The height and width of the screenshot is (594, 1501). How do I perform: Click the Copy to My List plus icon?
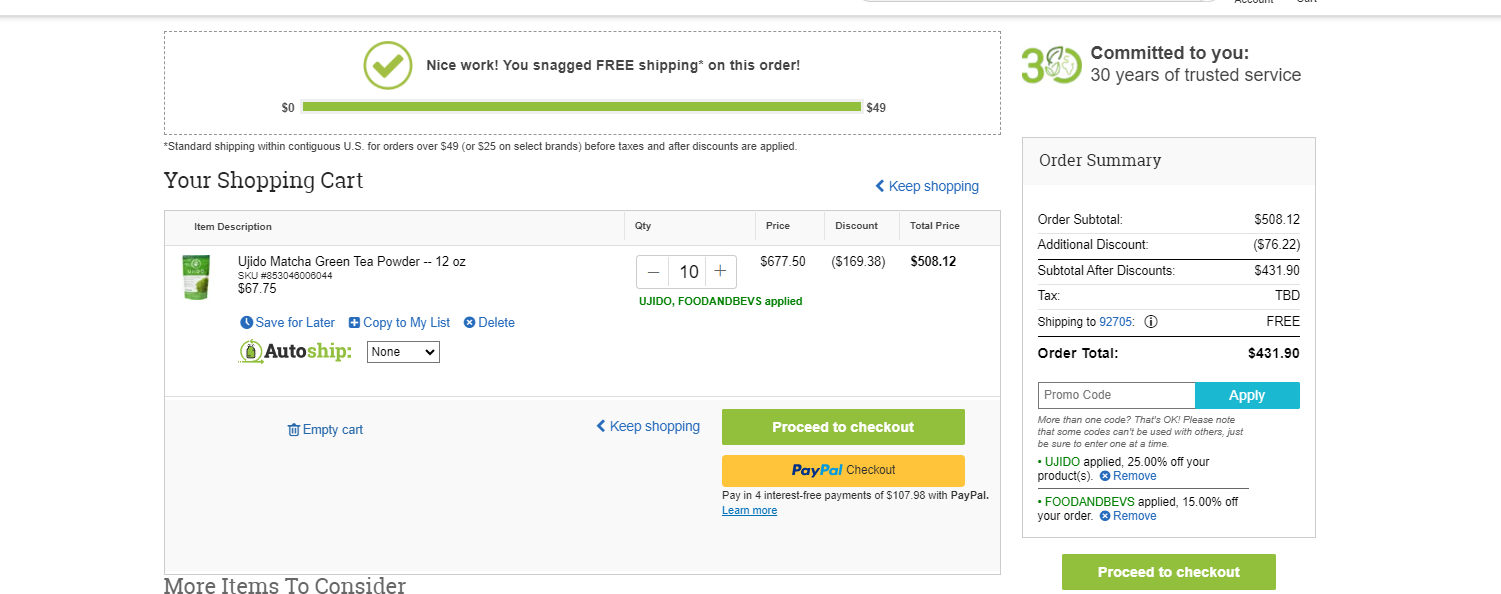(x=354, y=323)
